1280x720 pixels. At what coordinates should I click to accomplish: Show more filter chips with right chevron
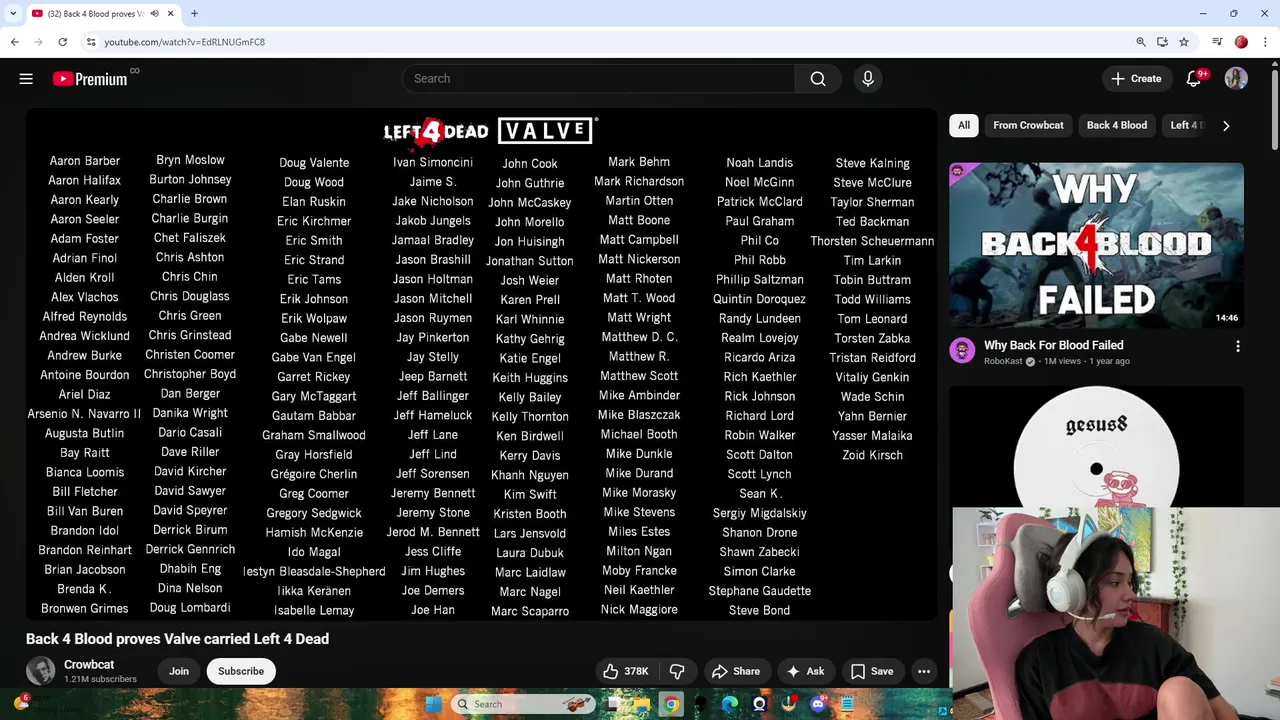(x=1226, y=125)
